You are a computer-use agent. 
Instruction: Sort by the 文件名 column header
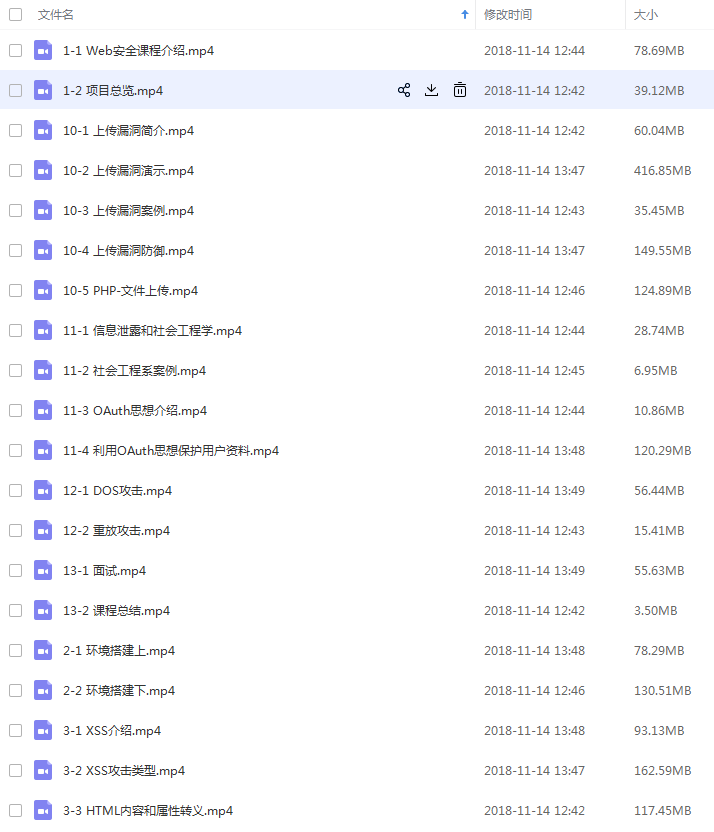click(x=56, y=15)
